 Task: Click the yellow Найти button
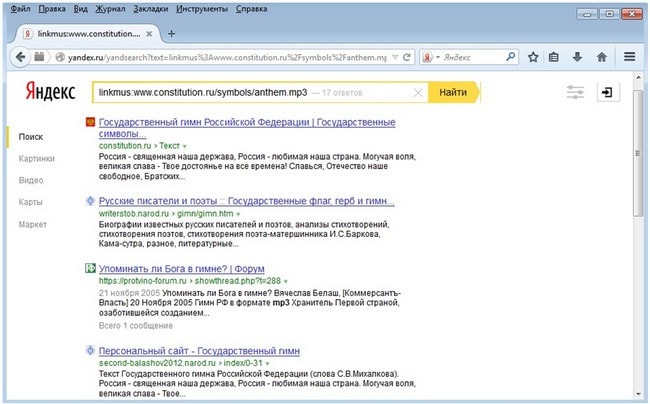pos(454,92)
